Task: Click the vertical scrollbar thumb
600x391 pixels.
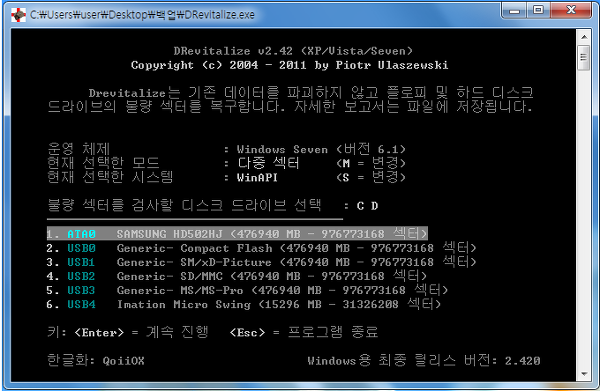Action: (x=584, y=57)
